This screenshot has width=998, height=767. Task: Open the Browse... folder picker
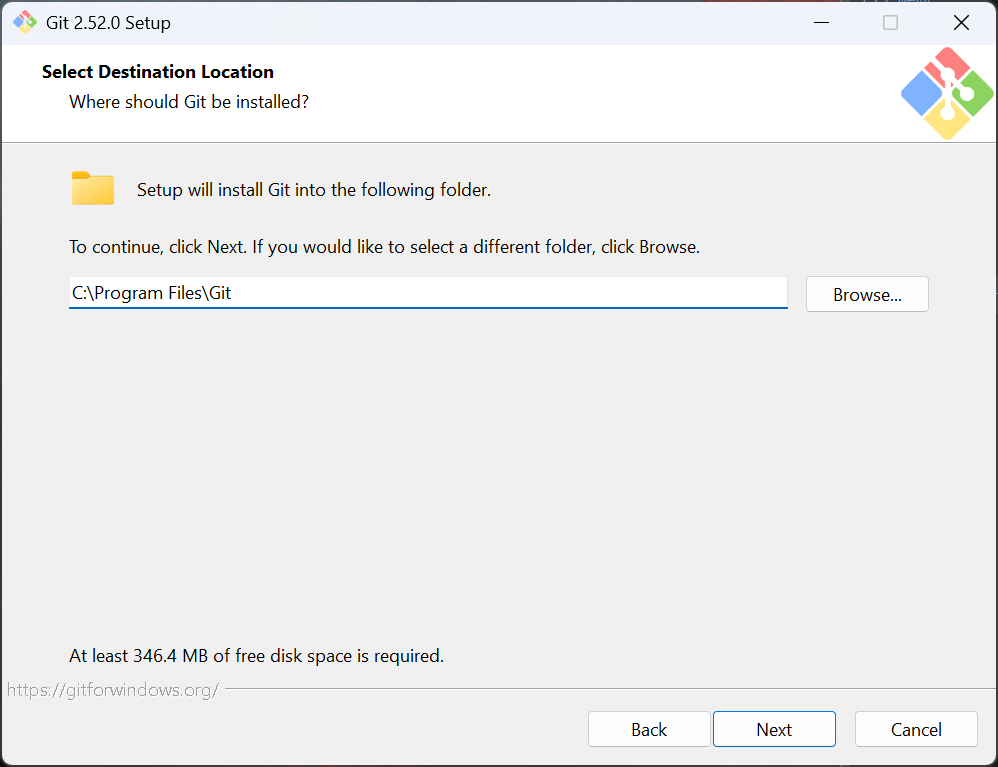[x=867, y=295]
